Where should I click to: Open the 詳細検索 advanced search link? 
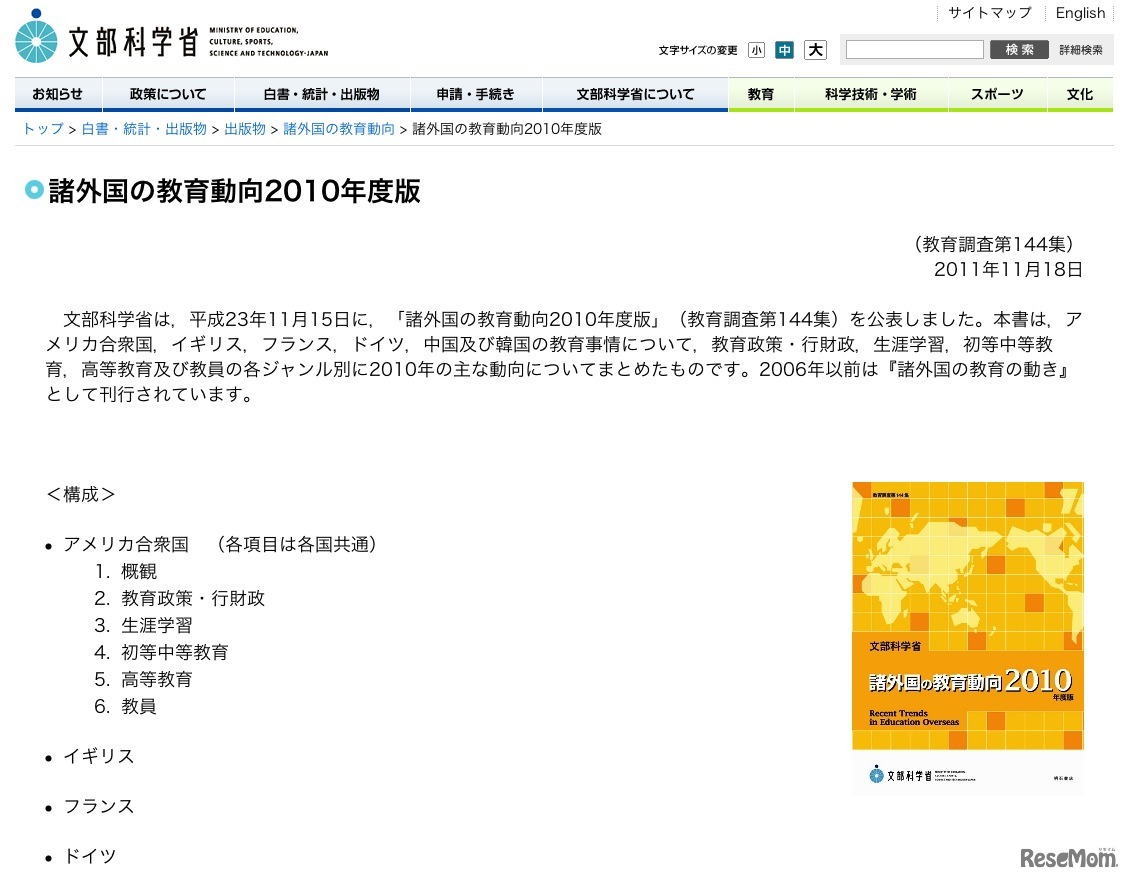1081,50
